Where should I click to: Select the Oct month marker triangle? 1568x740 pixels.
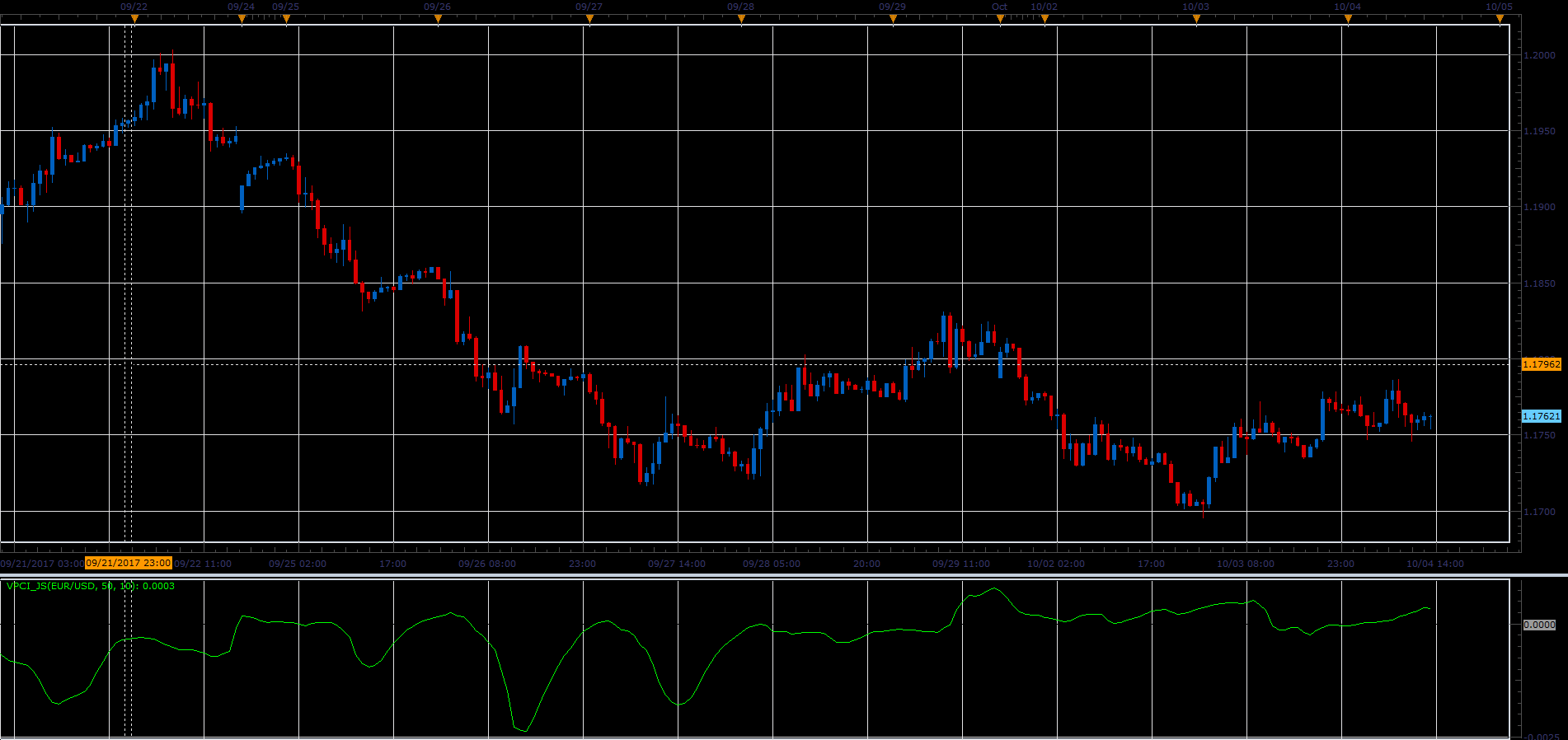coord(1000,19)
